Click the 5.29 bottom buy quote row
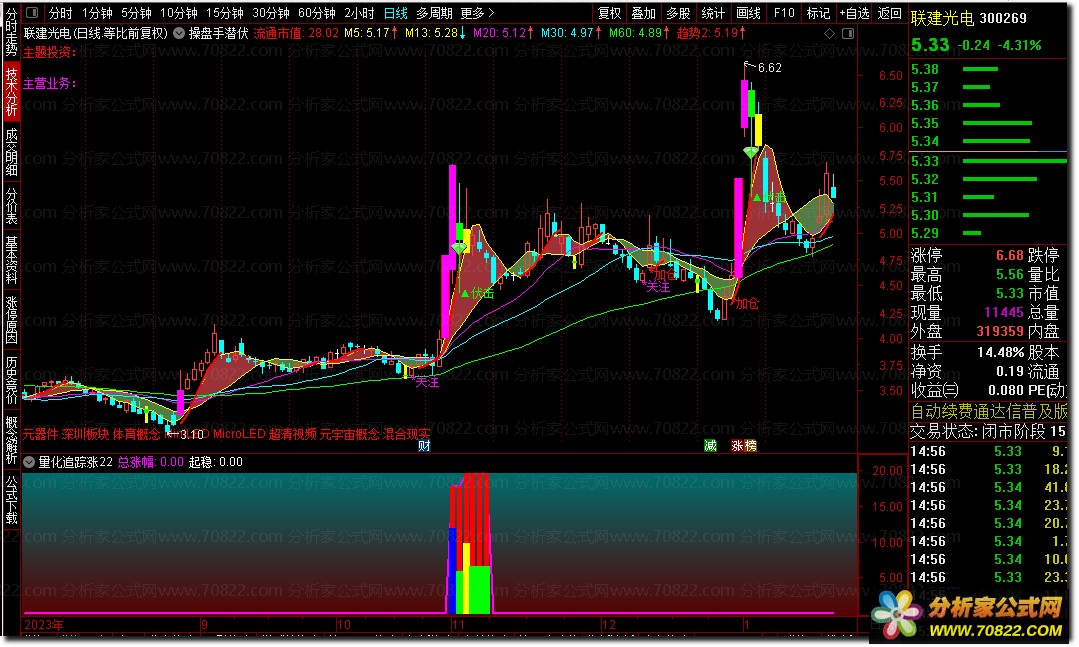 point(988,233)
